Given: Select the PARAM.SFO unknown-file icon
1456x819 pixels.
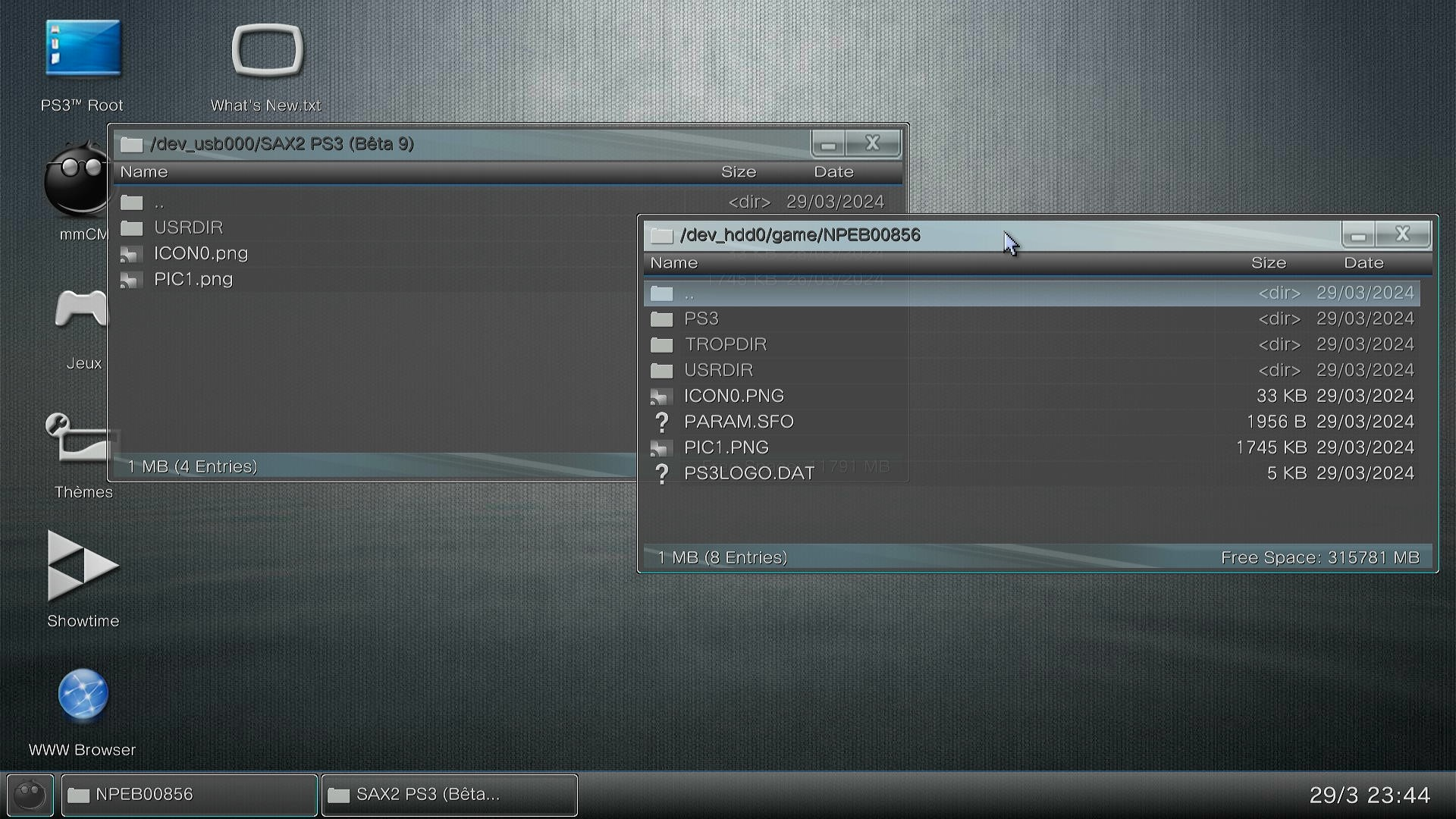Looking at the screenshot, I should [661, 422].
